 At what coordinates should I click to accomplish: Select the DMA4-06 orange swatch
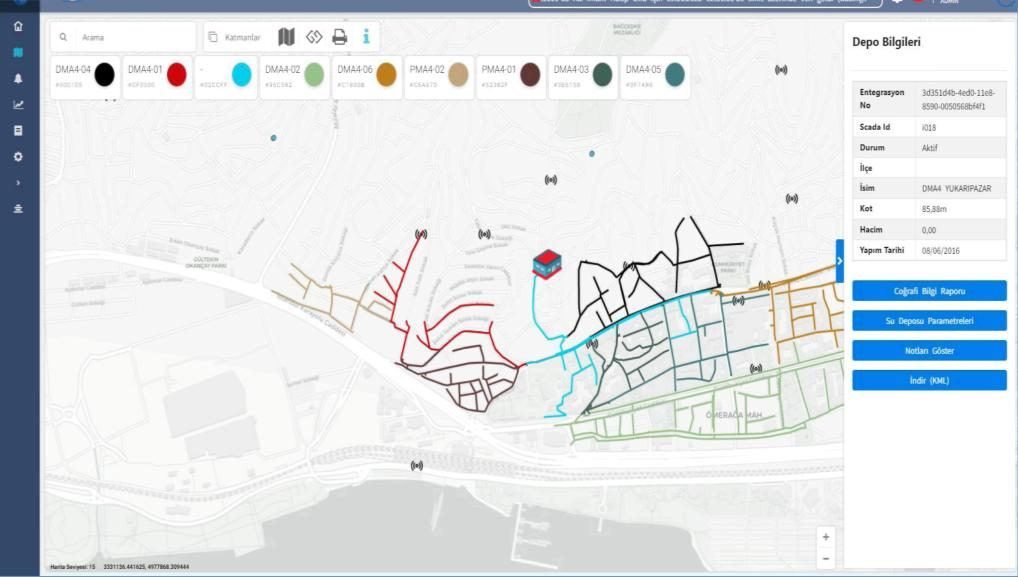tap(386, 75)
